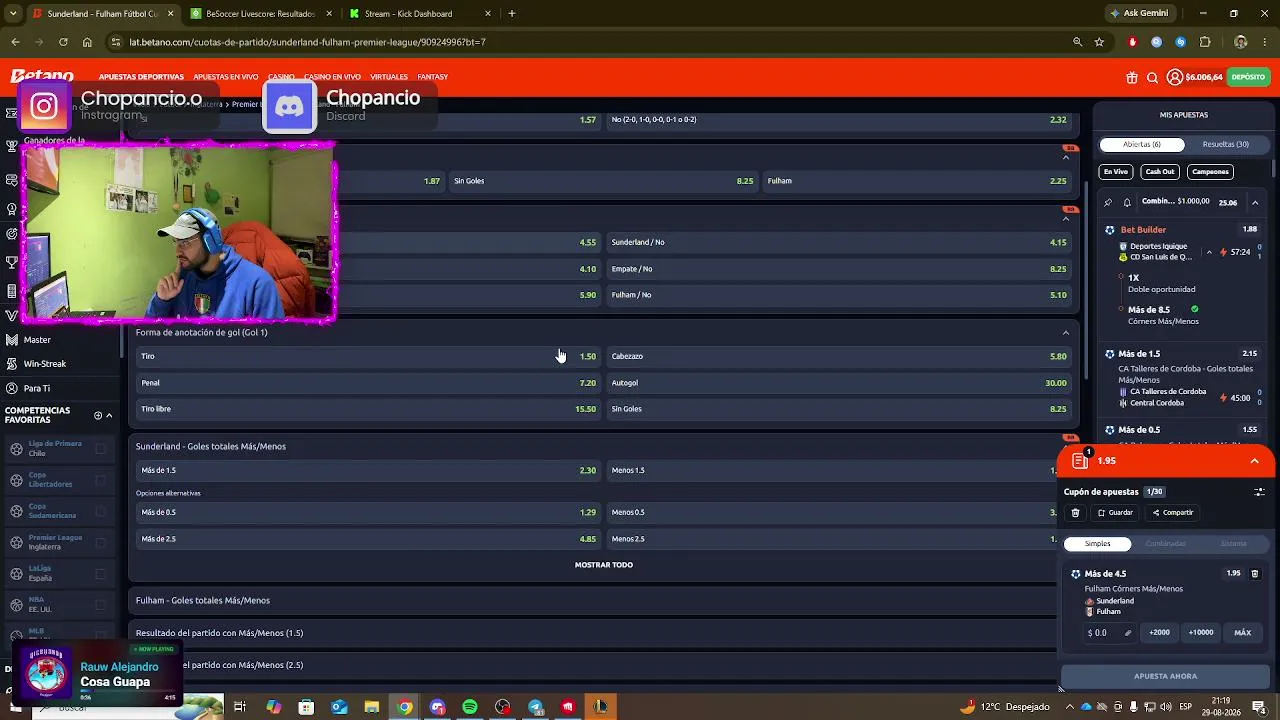Open the Chrome tab search dropdown
1280x720 pixels.
(x=13, y=14)
